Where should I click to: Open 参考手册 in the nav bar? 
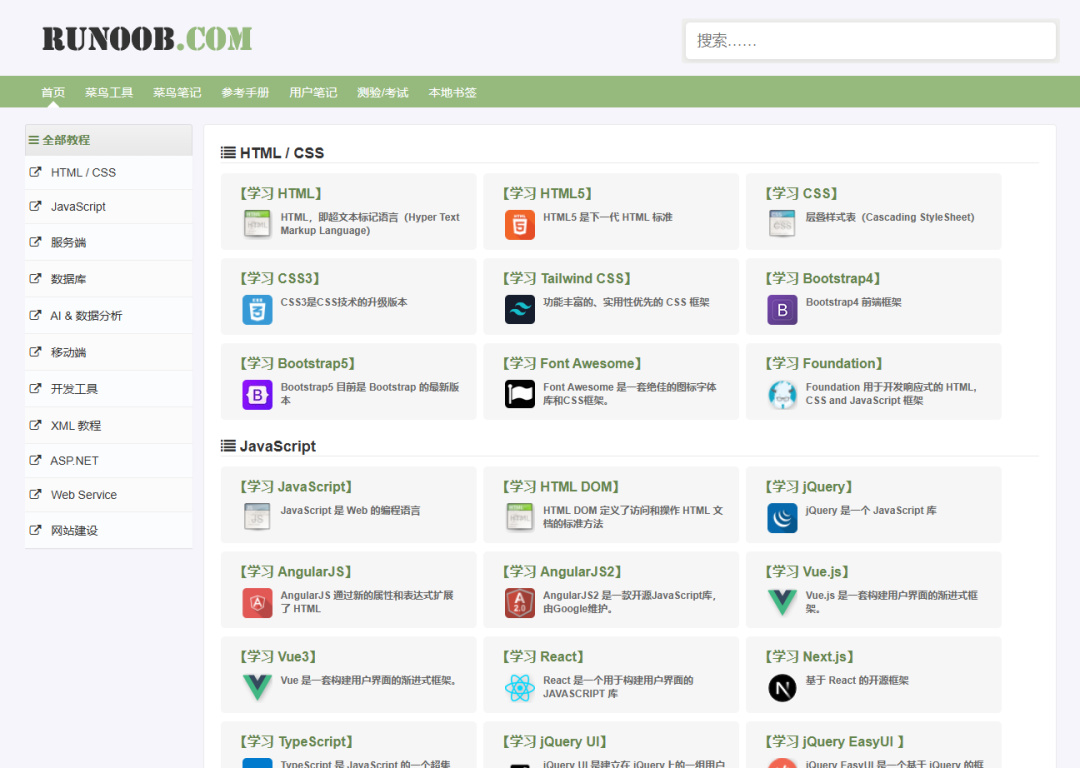[x=245, y=92]
